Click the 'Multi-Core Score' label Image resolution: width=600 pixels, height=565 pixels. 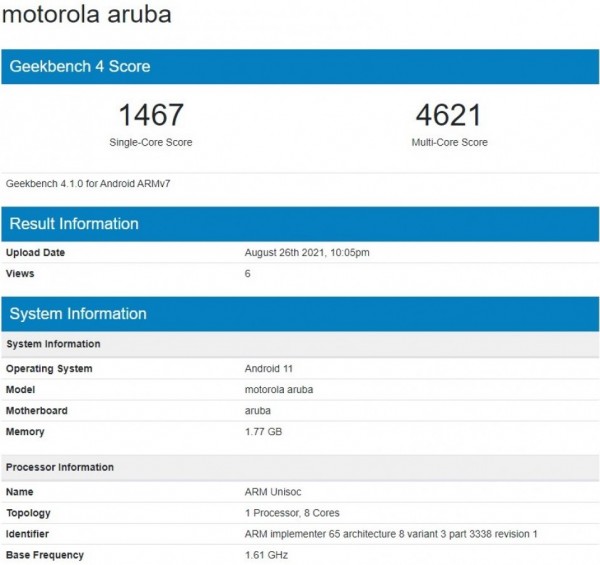pyautogui.click(x=450, y=142)
